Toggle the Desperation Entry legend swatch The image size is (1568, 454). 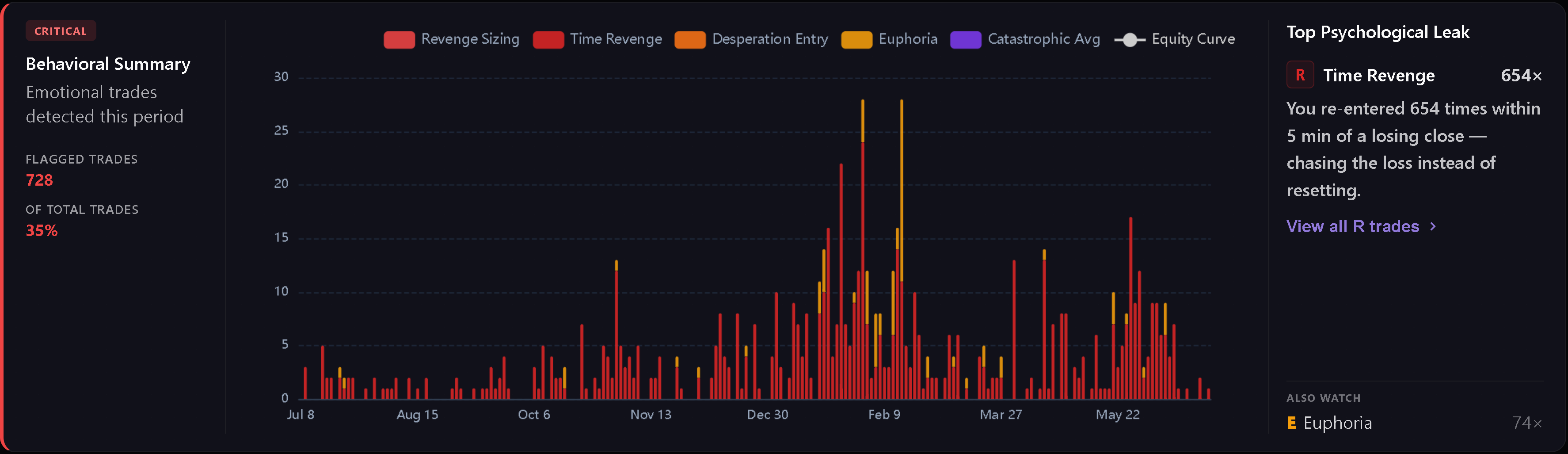click(690, 39)
